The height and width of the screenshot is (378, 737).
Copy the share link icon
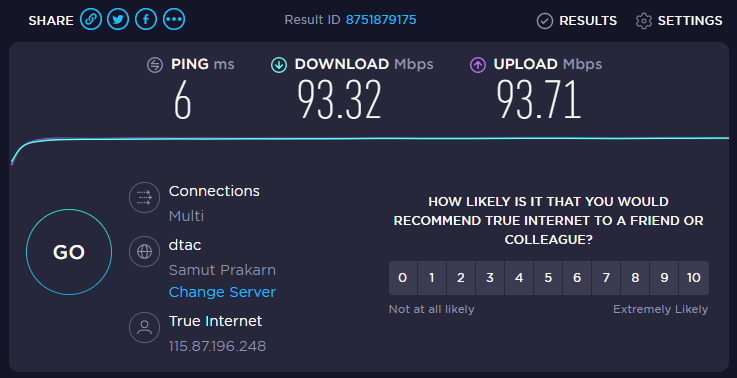tap(91, 19)
